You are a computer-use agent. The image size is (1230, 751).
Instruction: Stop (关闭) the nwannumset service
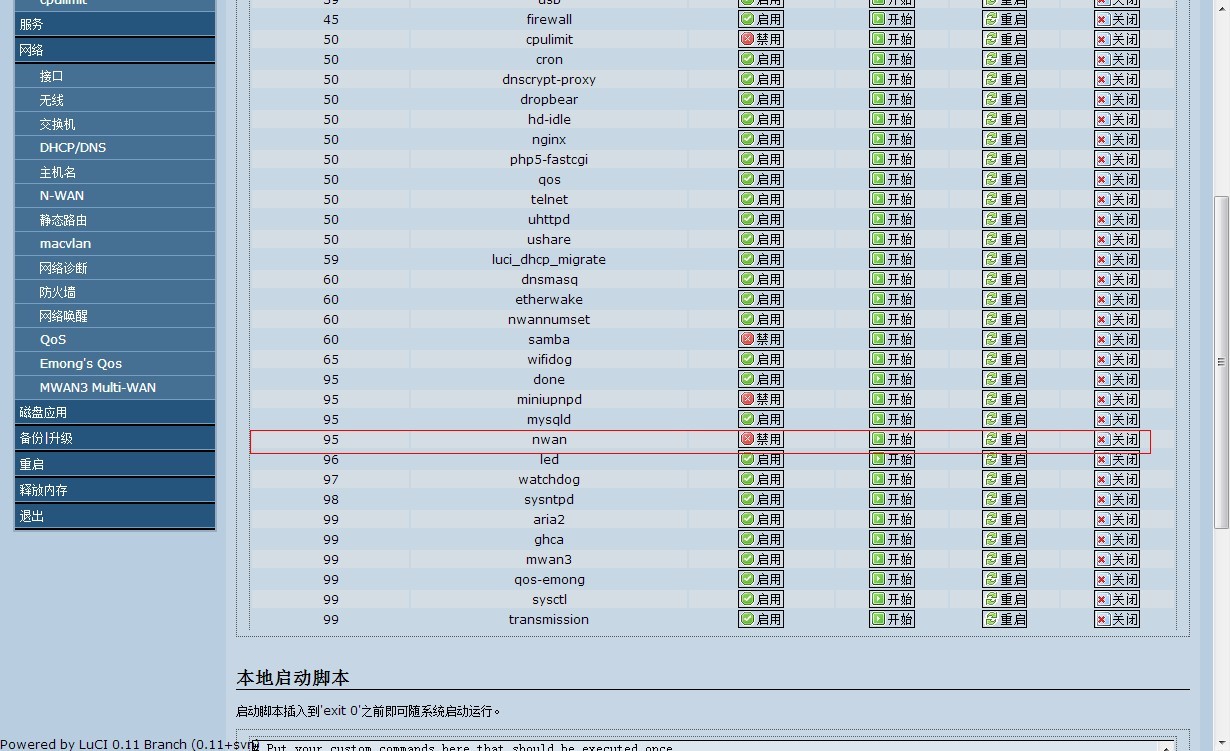pos(1117,319)
